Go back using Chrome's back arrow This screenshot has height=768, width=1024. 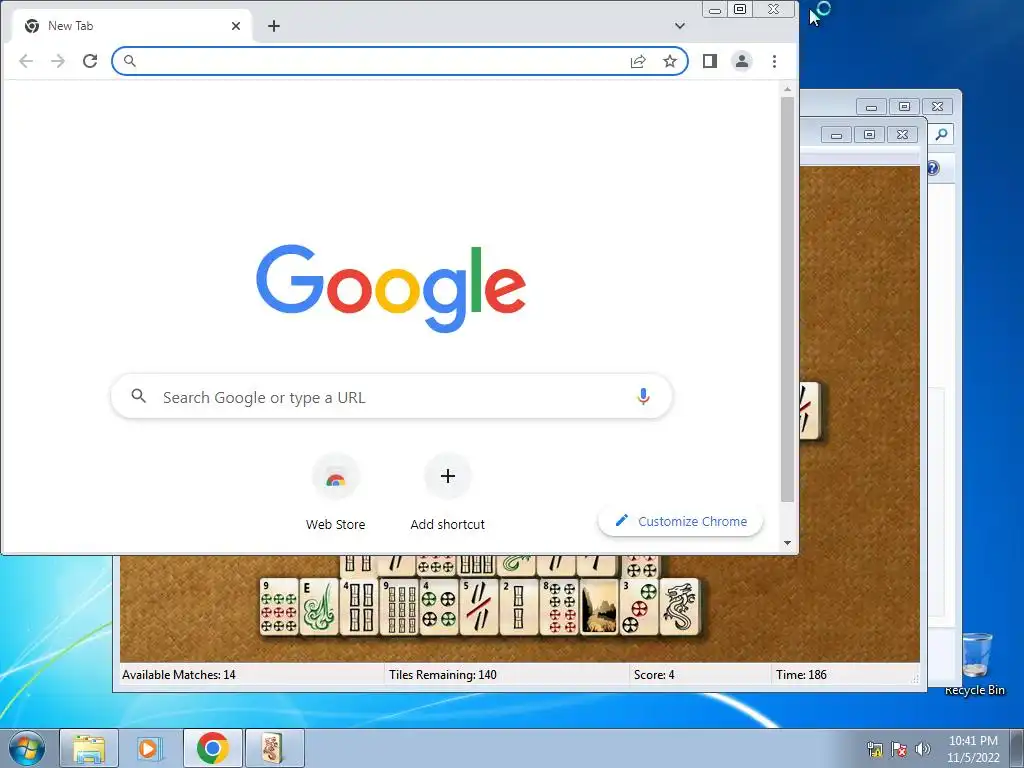click(25, 61)
